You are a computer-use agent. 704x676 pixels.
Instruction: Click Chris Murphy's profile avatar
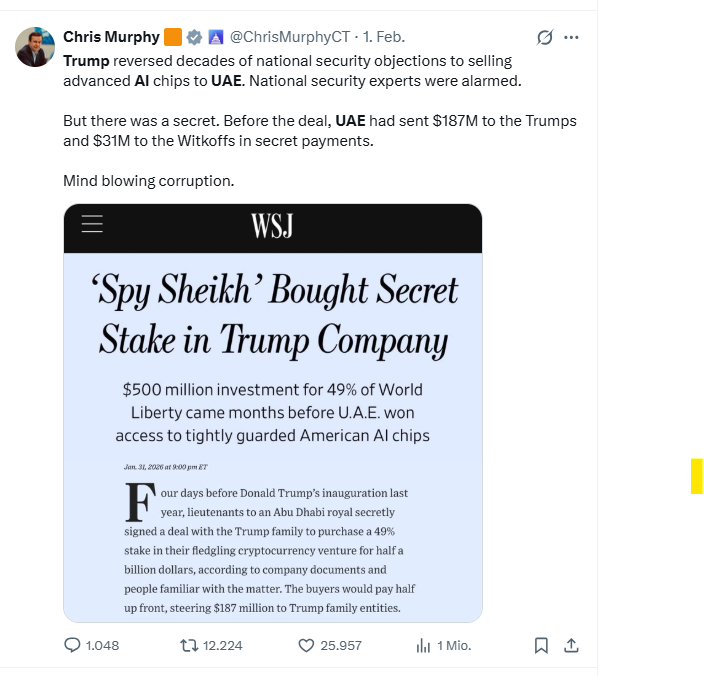click(x=35, y=47)
